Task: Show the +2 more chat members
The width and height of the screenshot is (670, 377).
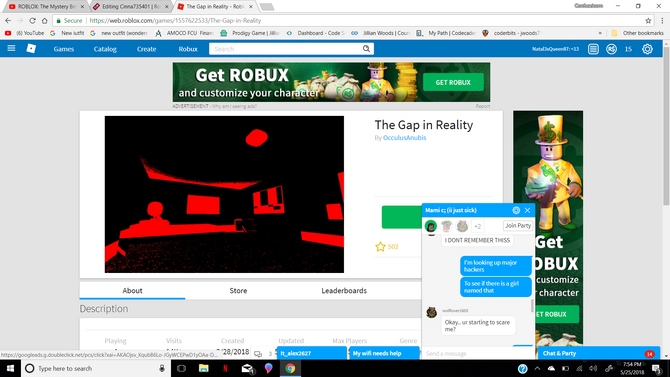Action: pos(478,226)
